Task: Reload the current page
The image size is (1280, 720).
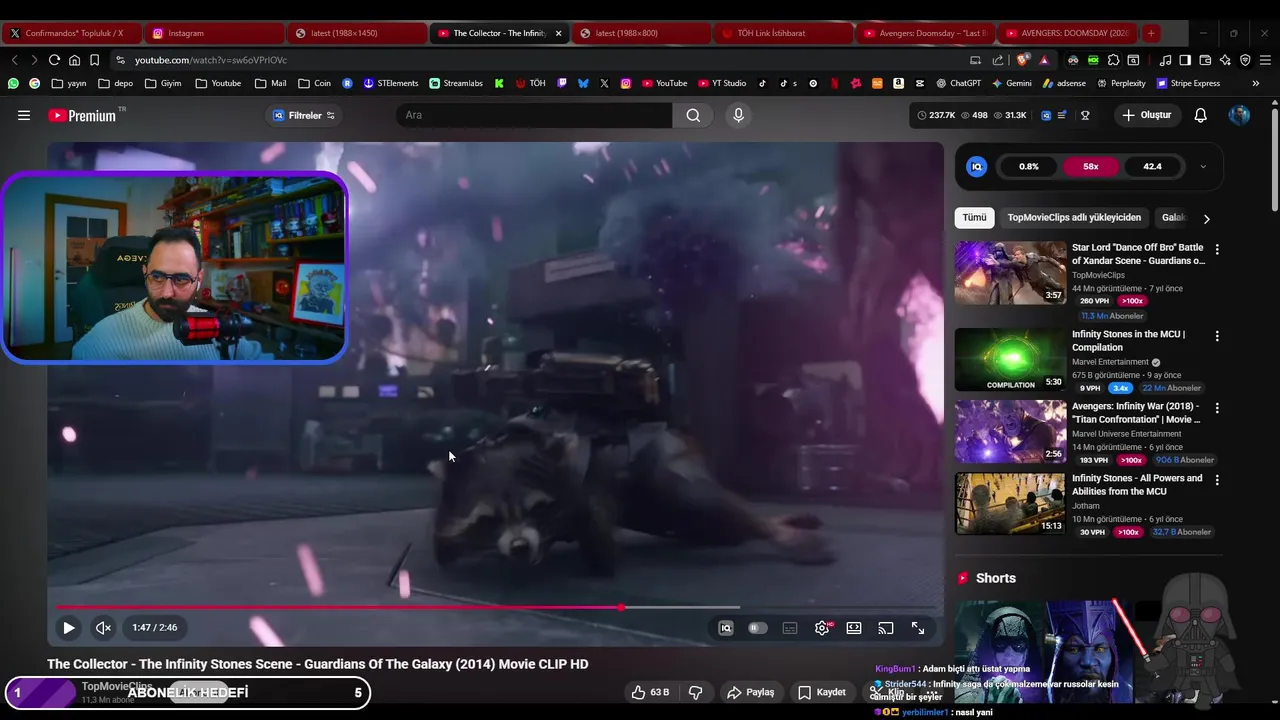Action: click(54, 60)
